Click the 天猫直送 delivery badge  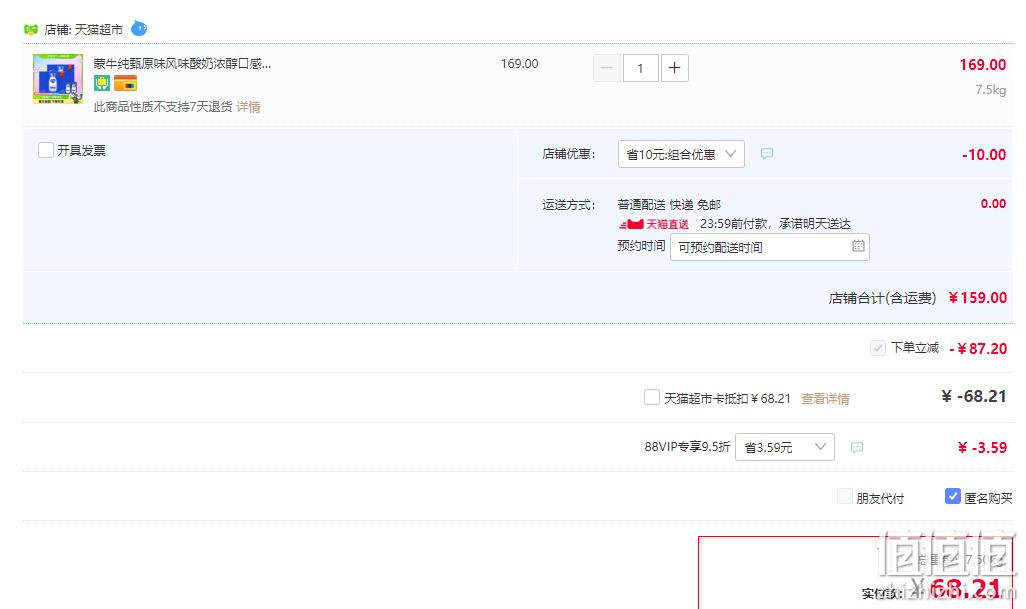pyautogui.click(x=654, y=224)
